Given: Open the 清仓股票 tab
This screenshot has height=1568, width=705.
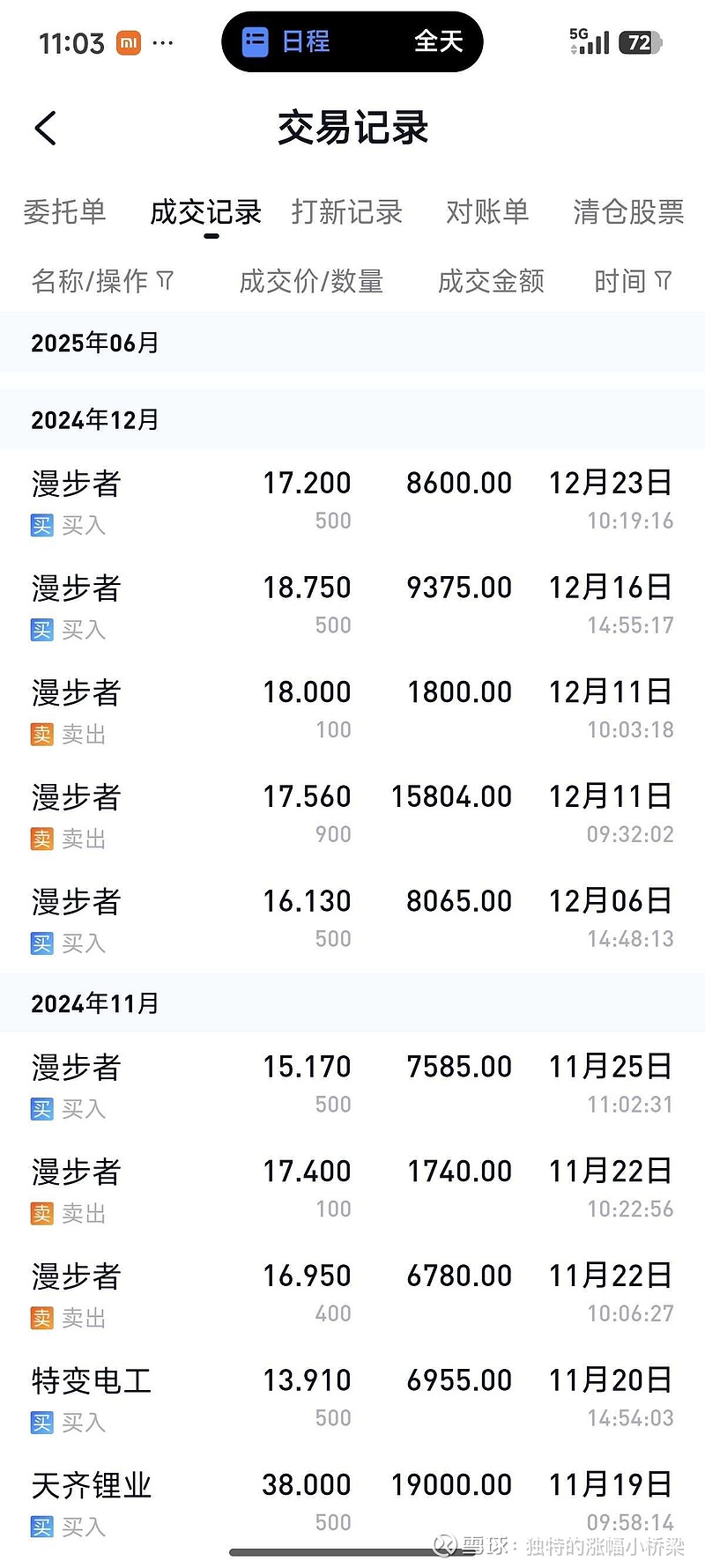Looking at the screenshot, I should tap(628, 211).
